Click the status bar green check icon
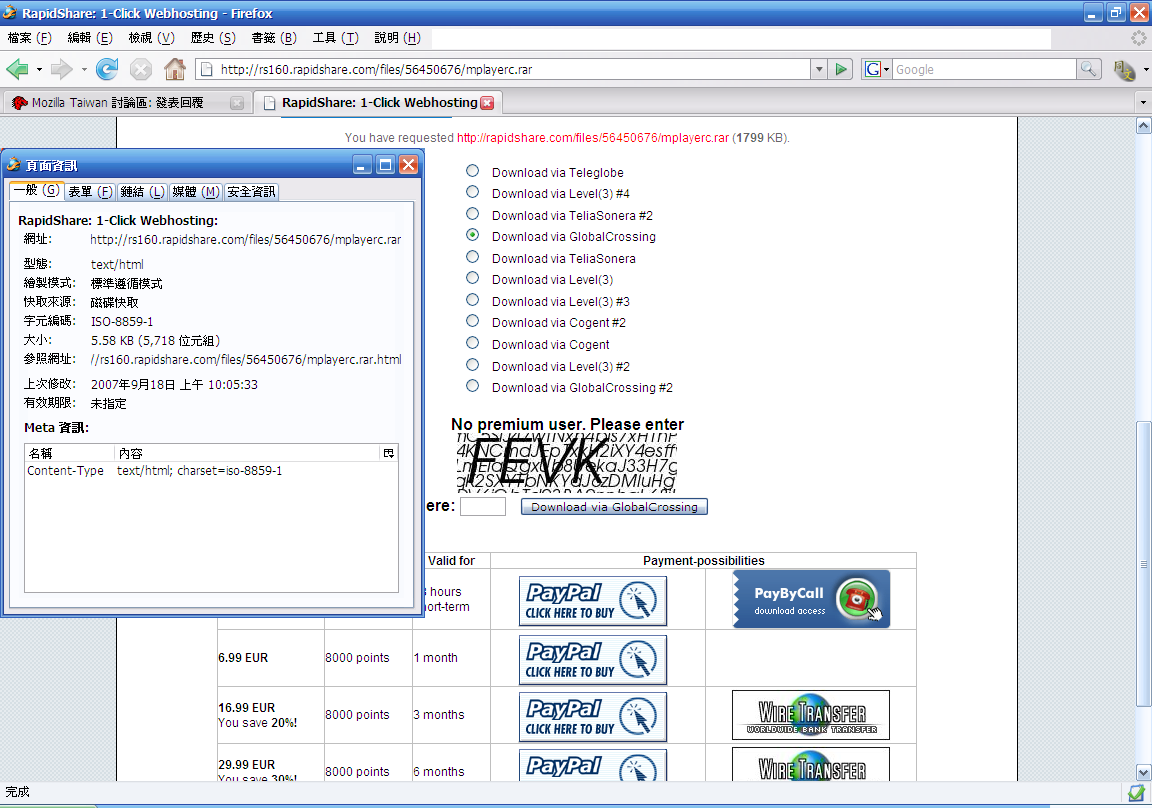Image resolution: width=1152 pixels, height=808 pixels. point(1137,792)
